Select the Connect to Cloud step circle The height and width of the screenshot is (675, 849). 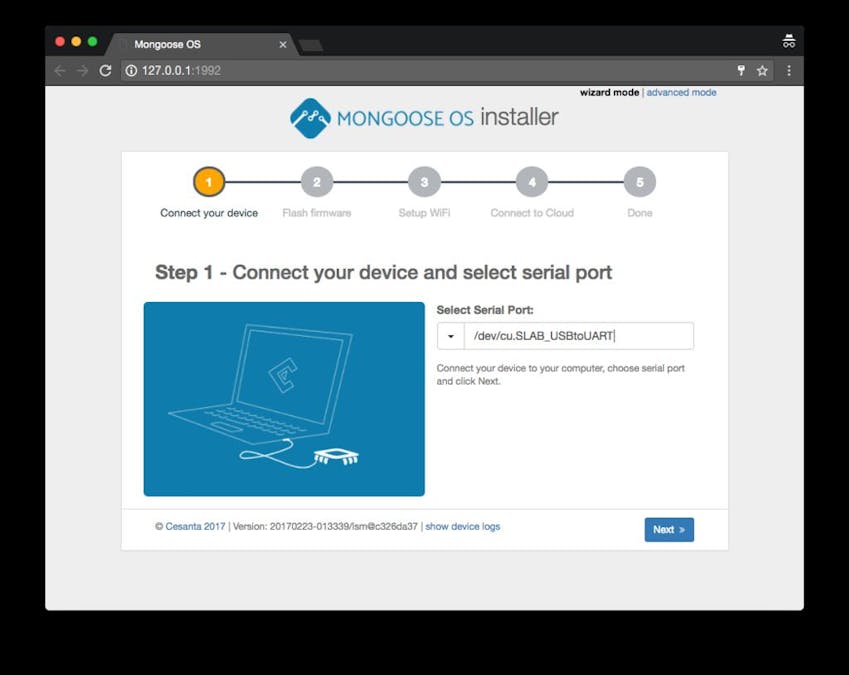(x=531, y=183)
